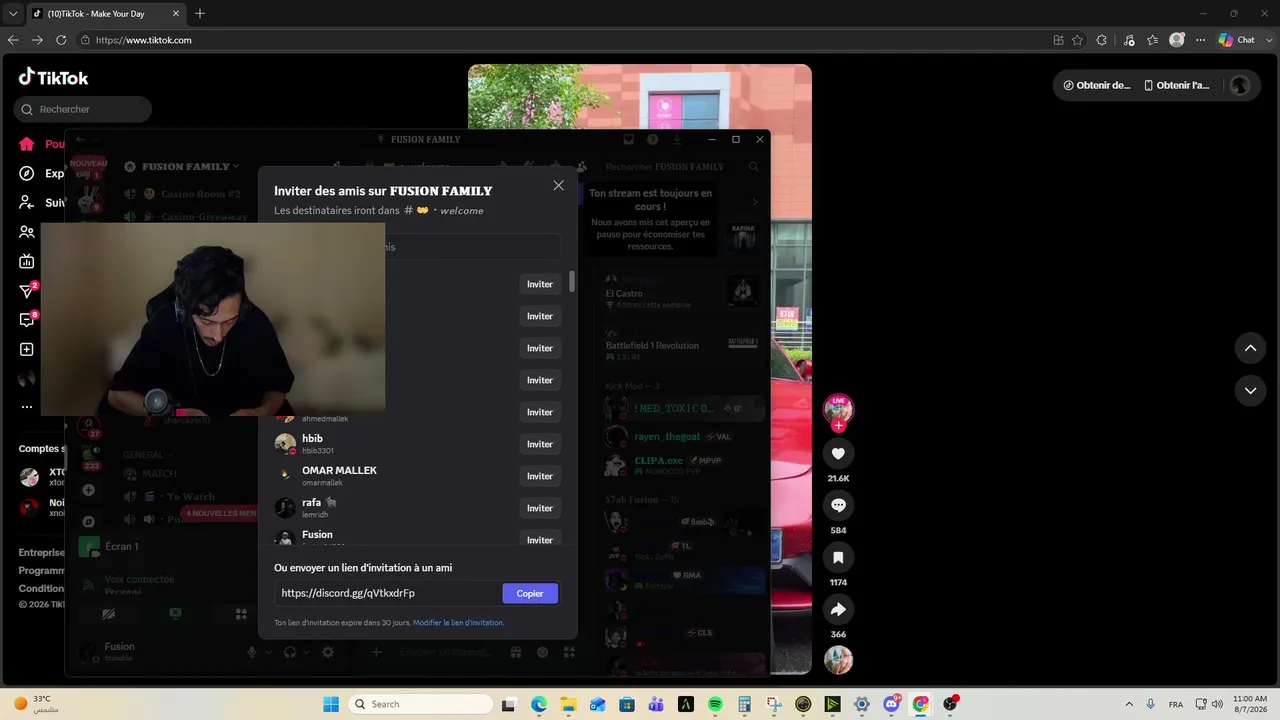Click the Obtenir l'a... app button

click(1177, 85)
